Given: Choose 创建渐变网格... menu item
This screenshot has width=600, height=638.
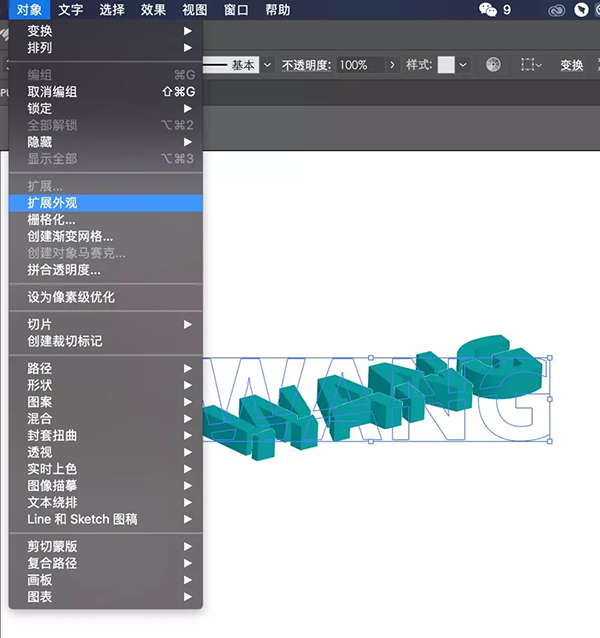Looking at the screenshot, I should pos(105,236).
